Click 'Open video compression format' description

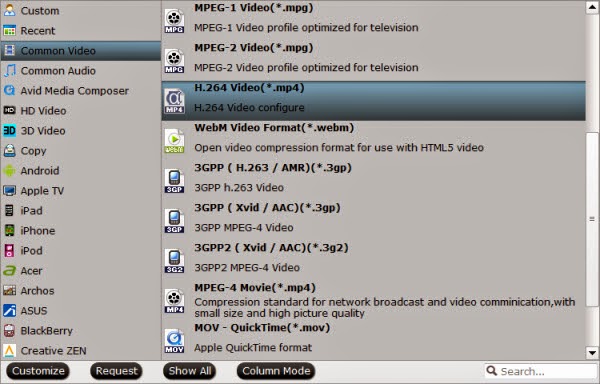339,147
